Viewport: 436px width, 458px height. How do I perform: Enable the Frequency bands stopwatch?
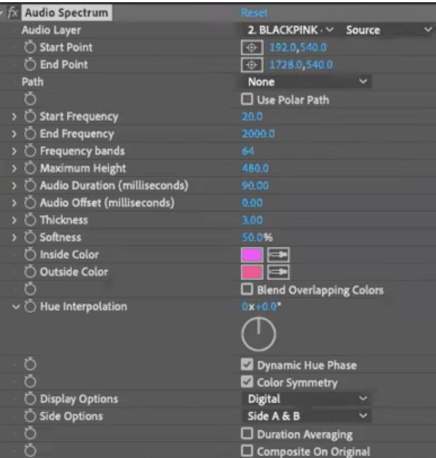point(30,151)
